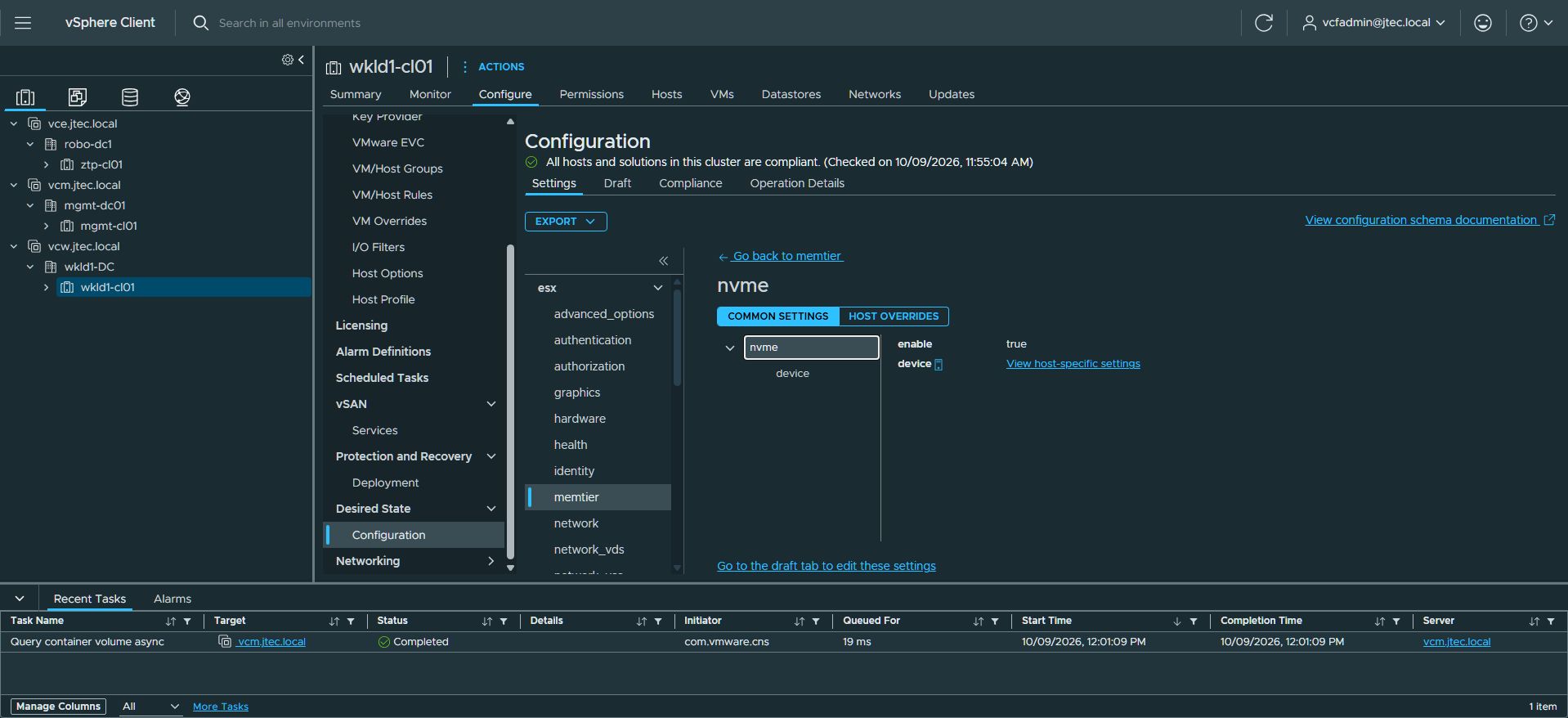
Task: Open the smiley feedback icon
Action: 1483,23
